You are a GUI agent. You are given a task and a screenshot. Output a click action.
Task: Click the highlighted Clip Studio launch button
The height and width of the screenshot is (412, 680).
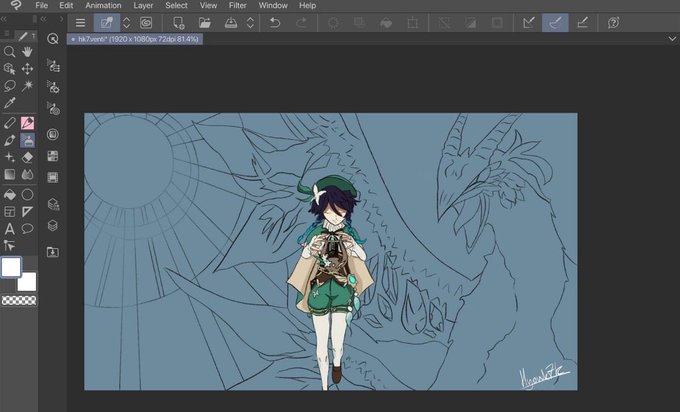106,23
